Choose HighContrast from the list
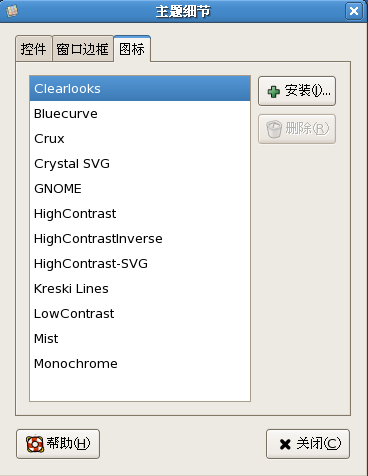This screenshot has height=476, width=368. click(140, 214)
